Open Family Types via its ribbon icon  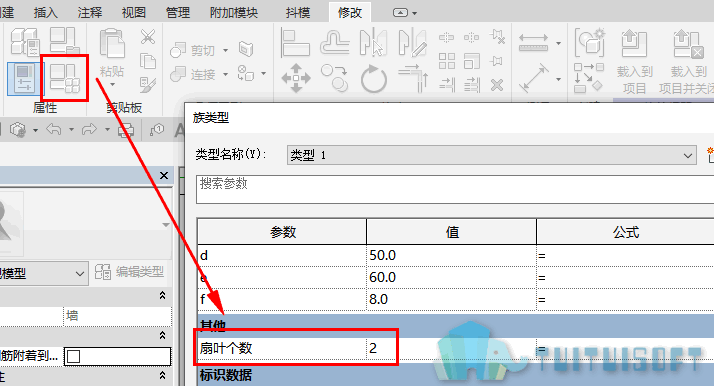(64, 78)
